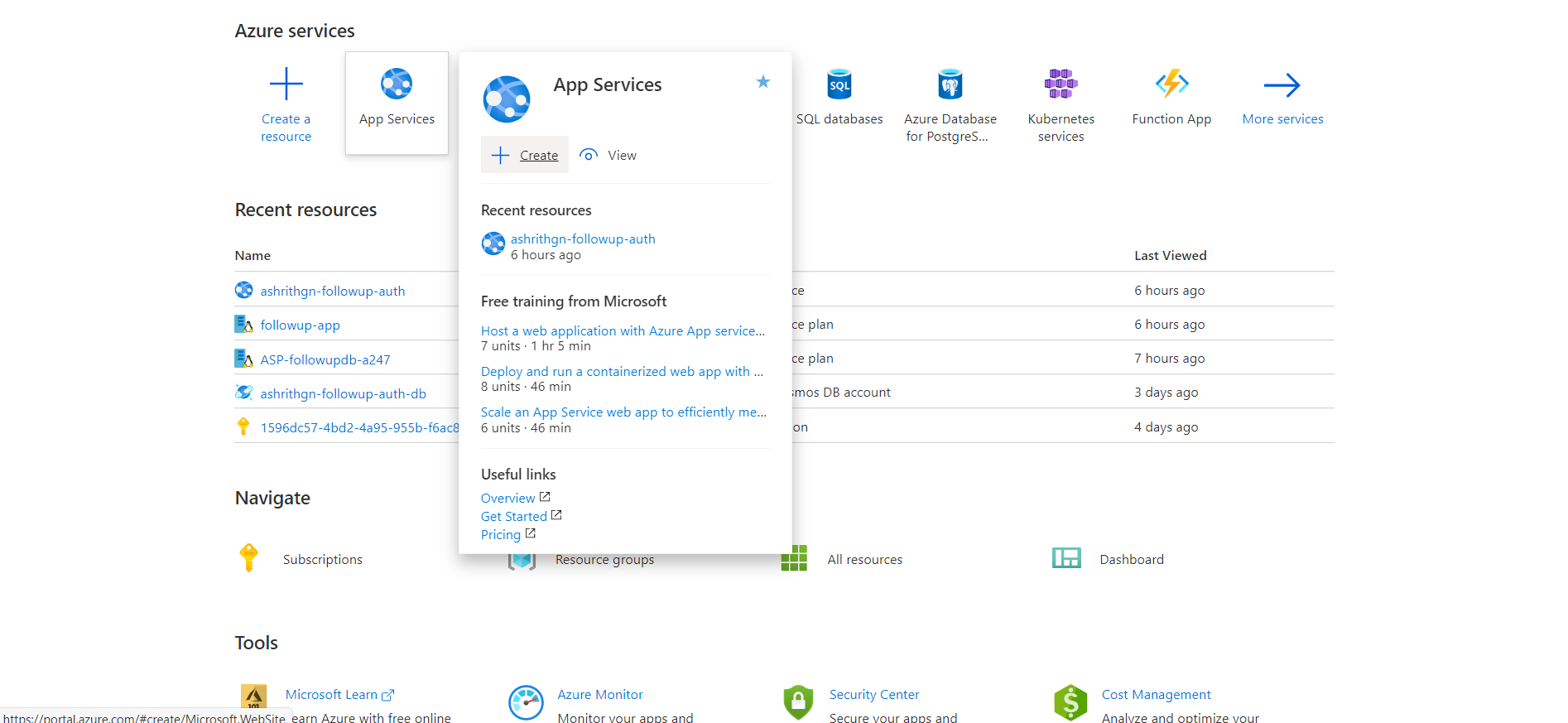Open Resource groups under Navigate
This screenshot has height=723, width=1568.
click(x=604, y=560)
